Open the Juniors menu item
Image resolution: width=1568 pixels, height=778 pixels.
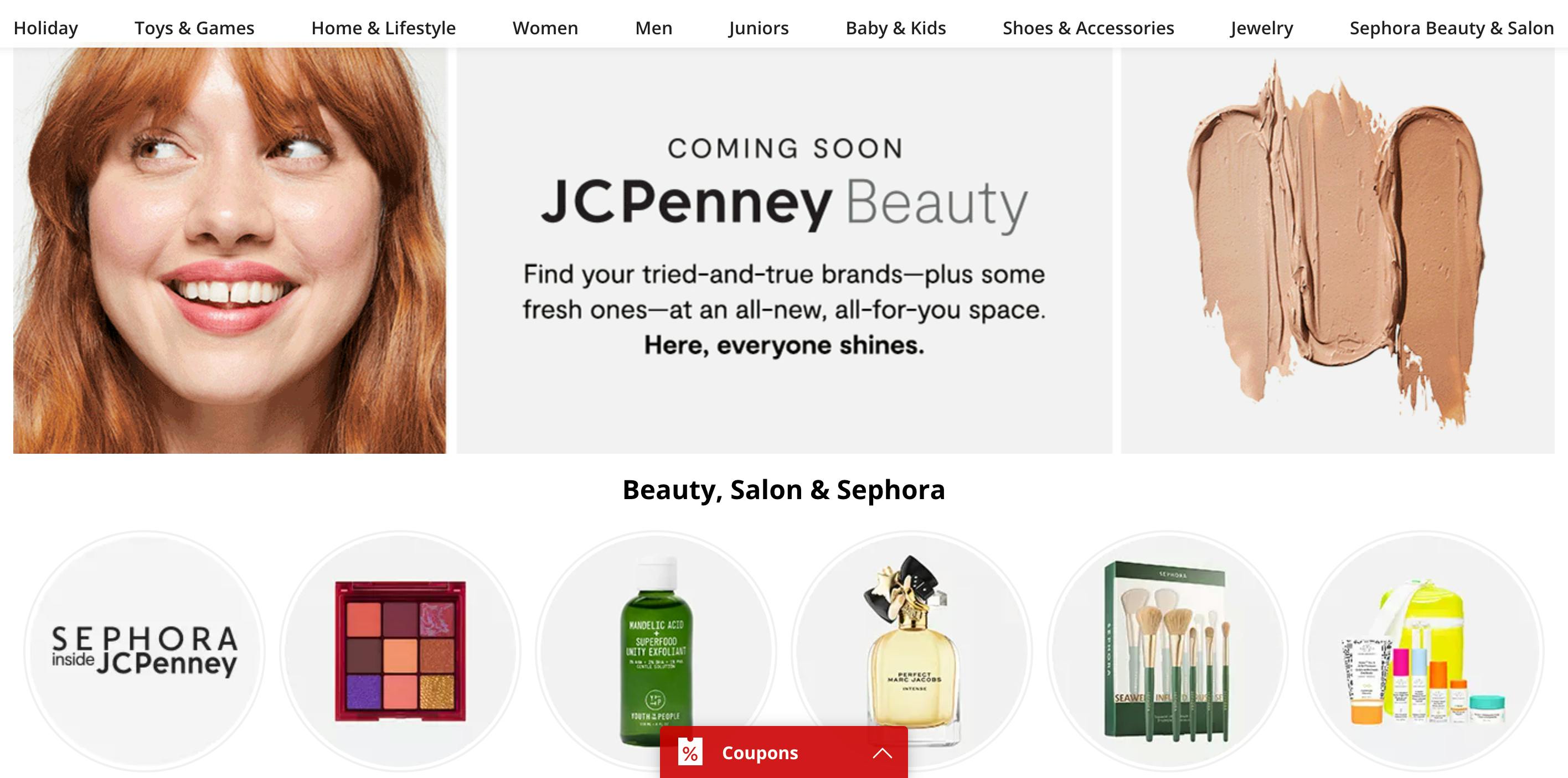pos(759,28)
